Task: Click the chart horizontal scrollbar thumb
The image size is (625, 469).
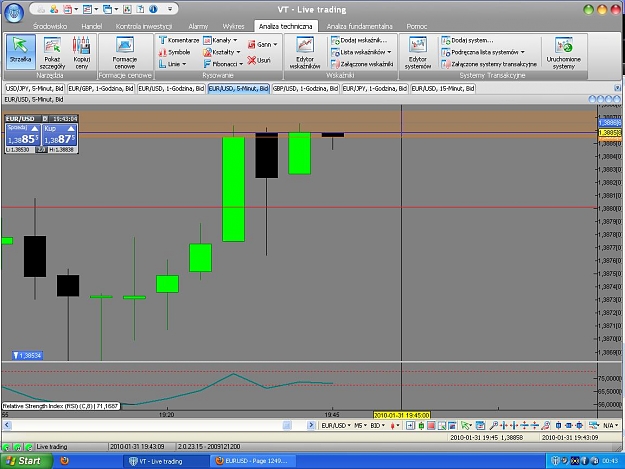Action: click(287, 426)
